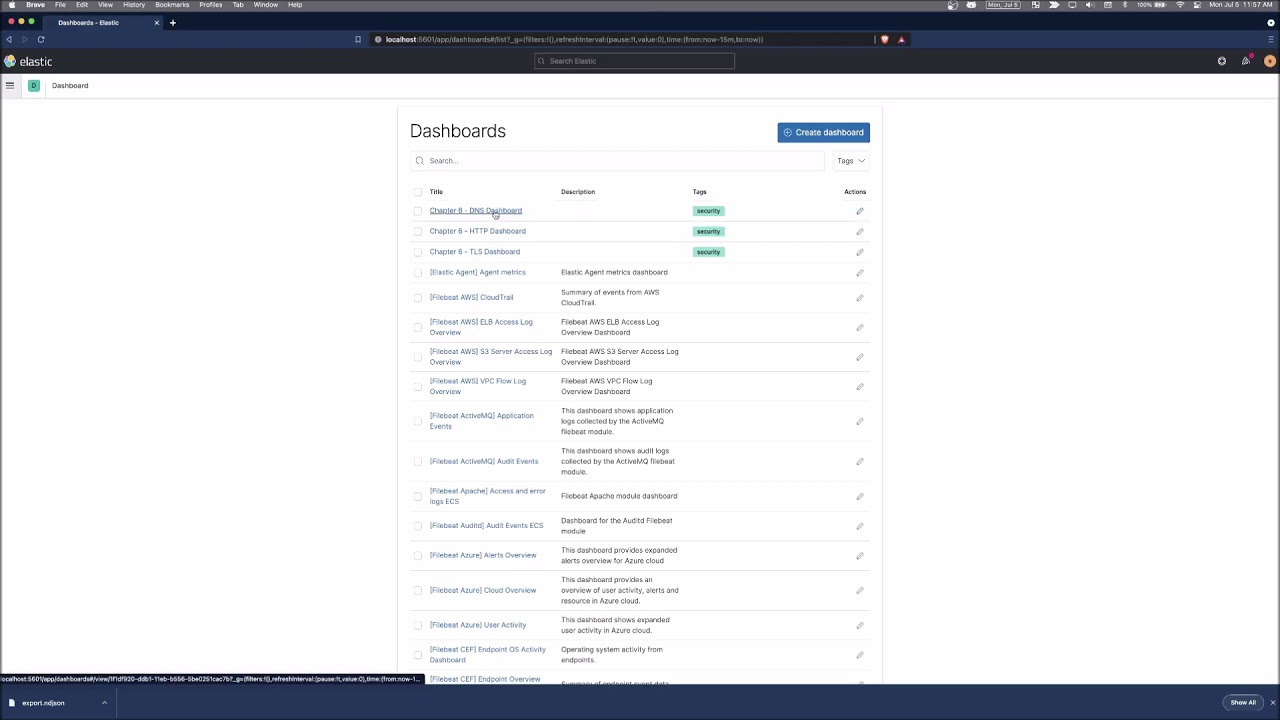
Task: Click the browser address bar URL
Action: point(574,39)
